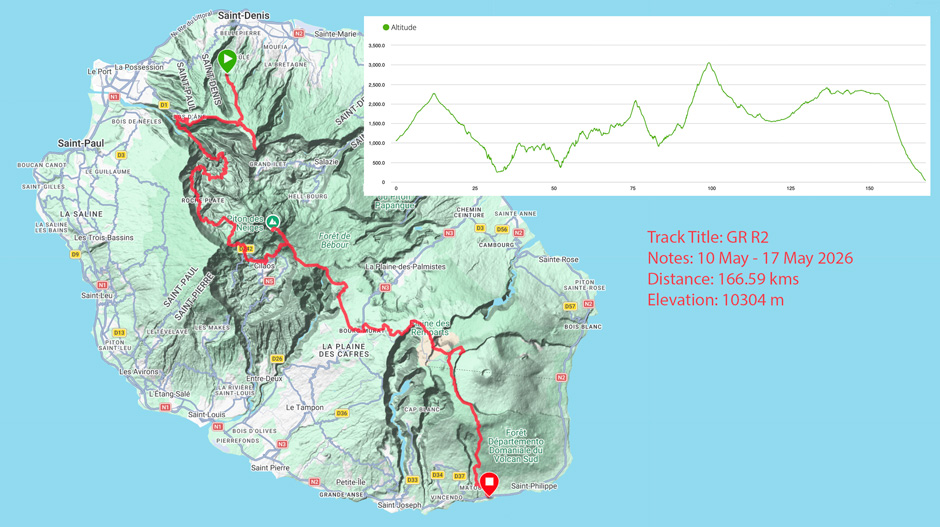Click the Saint Joseph label
This screenshot has width=940, height=527.
(399, 505)
